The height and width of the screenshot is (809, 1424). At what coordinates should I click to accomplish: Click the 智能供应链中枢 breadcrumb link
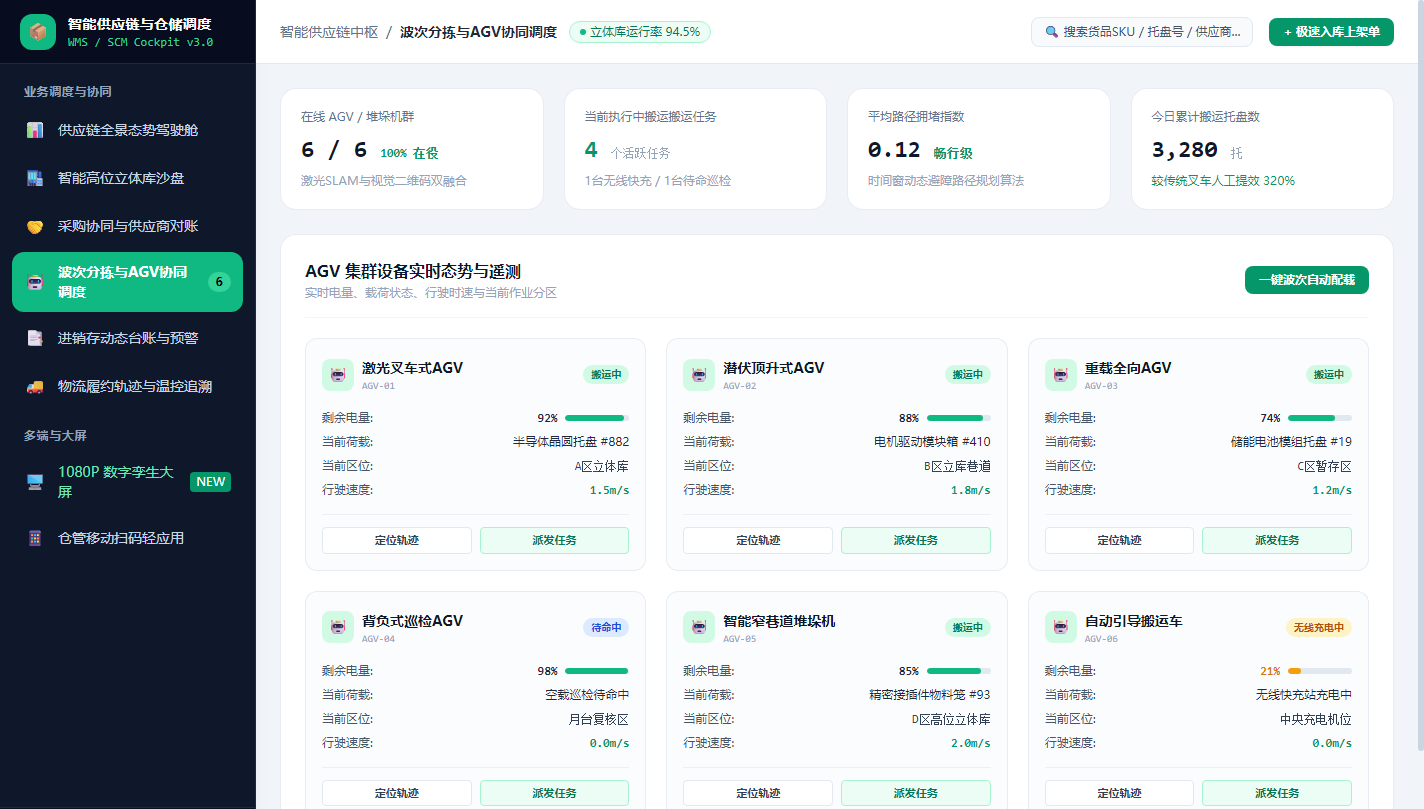(329, 32)
